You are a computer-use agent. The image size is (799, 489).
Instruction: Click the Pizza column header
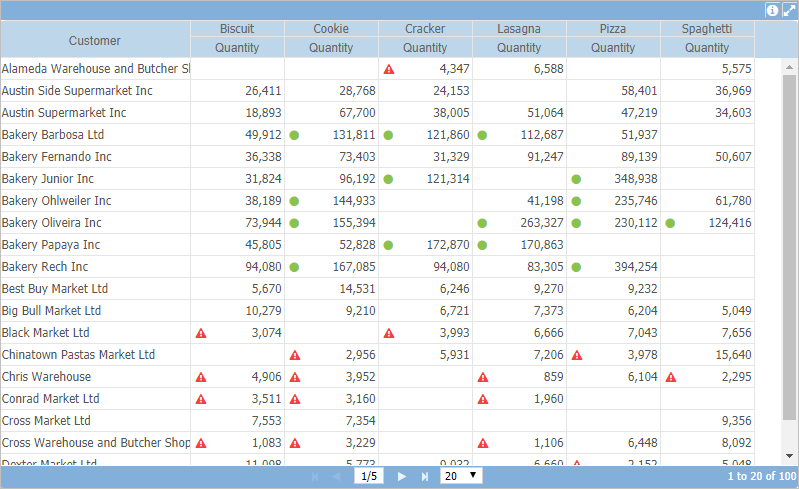612,29
